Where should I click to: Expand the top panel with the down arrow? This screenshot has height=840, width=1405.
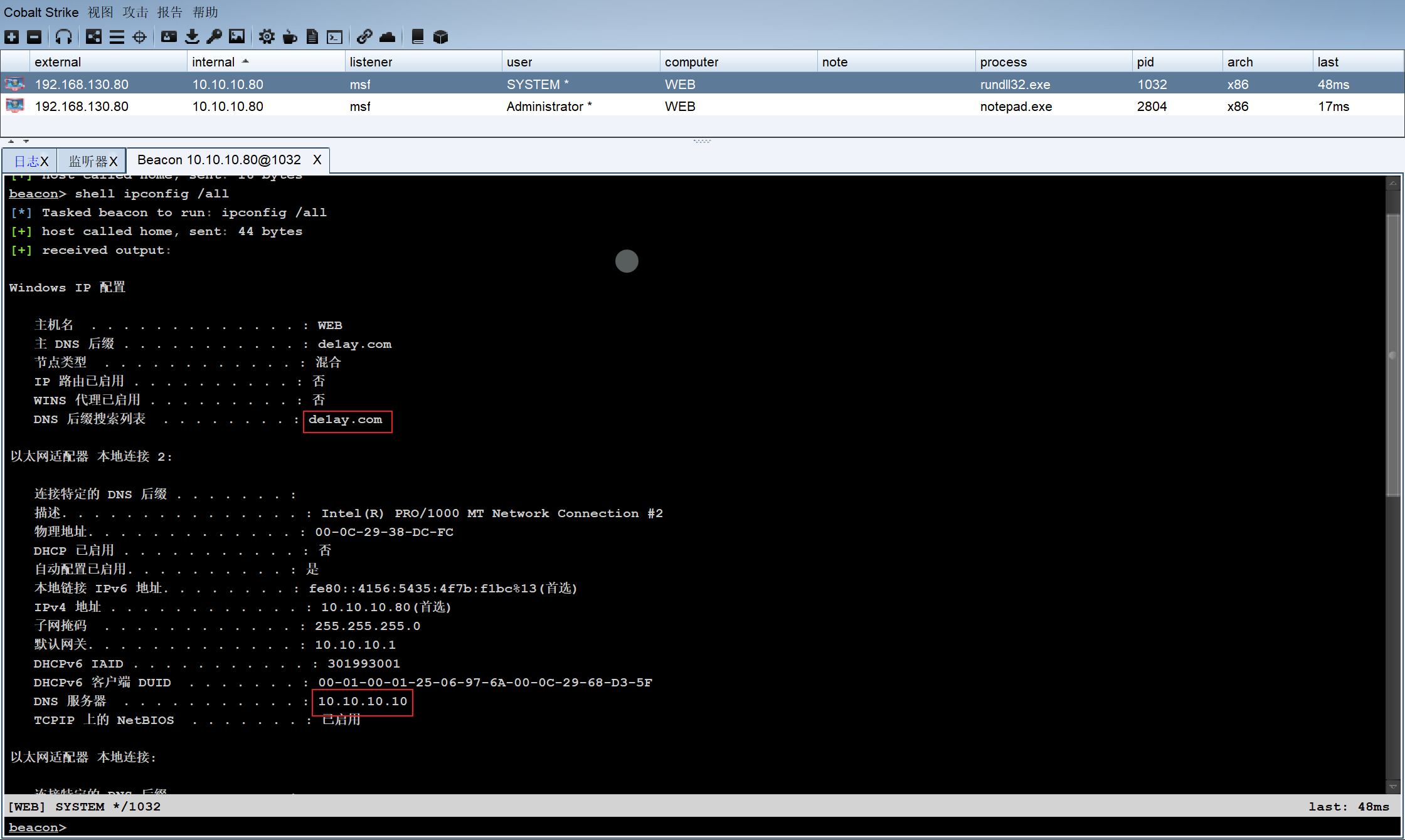click(x=26, y=141)
